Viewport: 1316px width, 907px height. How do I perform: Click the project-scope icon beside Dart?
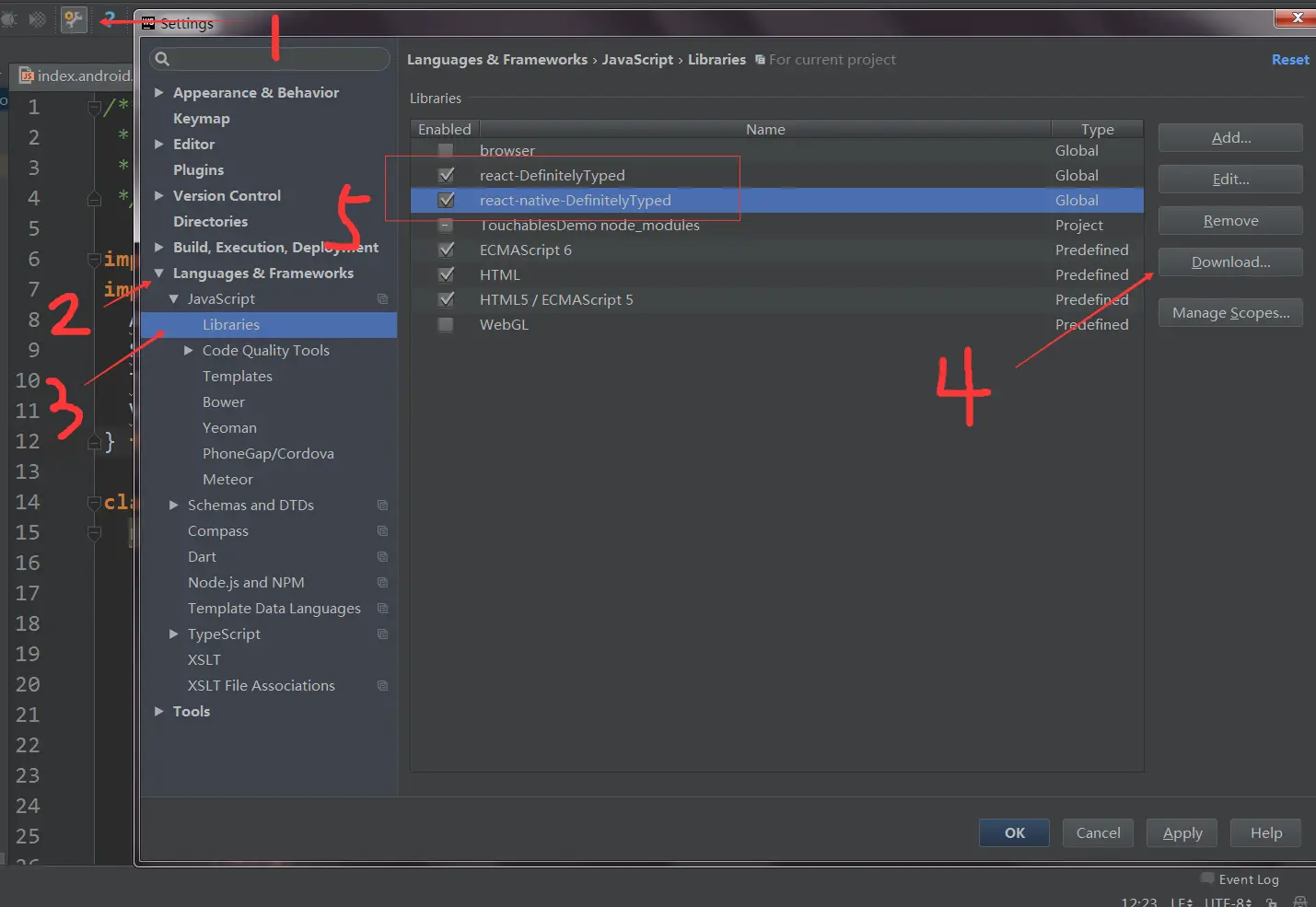point(382,556)
